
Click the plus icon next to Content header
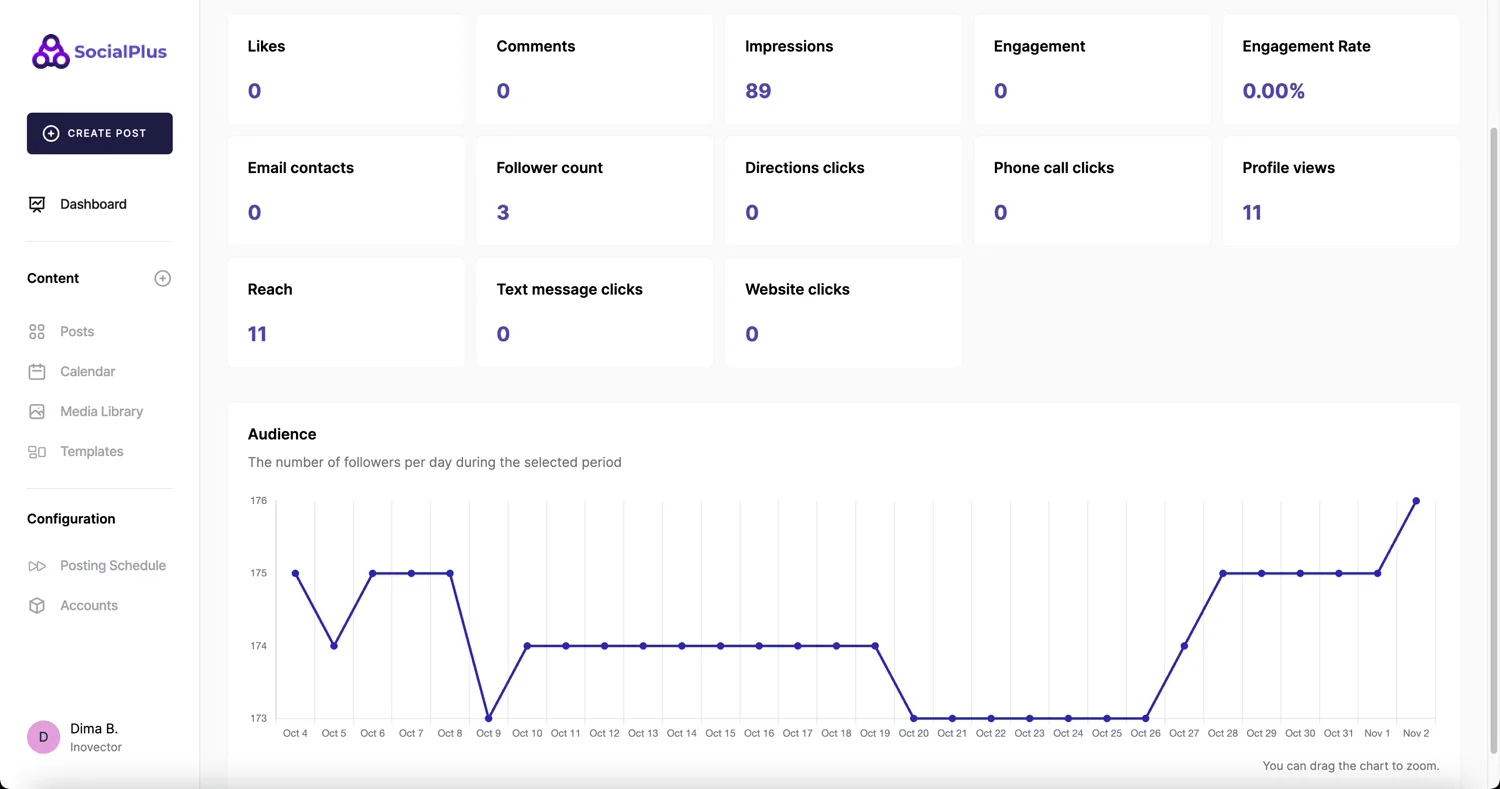click(x=162, y=278)
